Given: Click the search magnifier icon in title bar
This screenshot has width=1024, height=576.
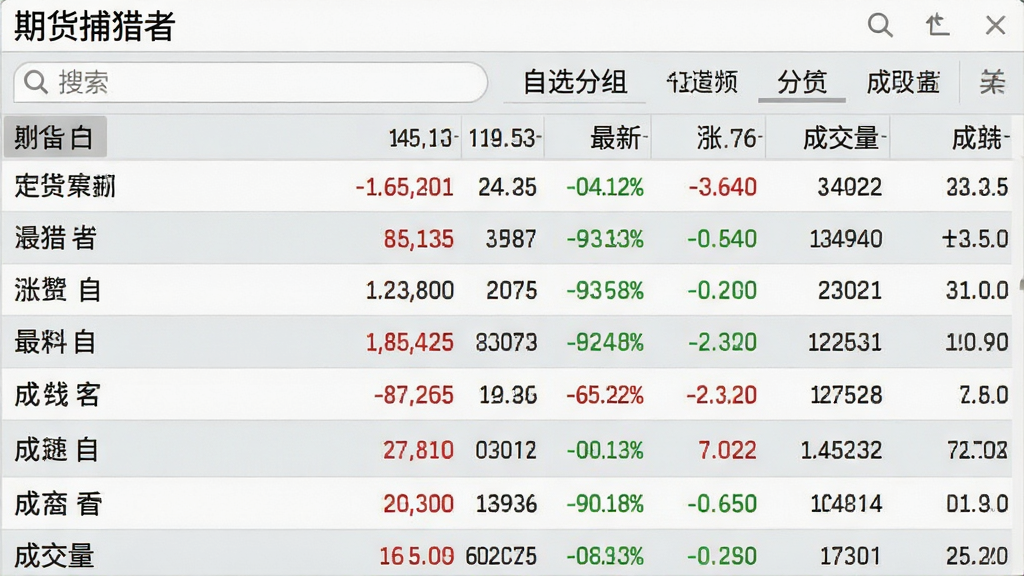Looking at the screenshot, I should coord(880,25).
